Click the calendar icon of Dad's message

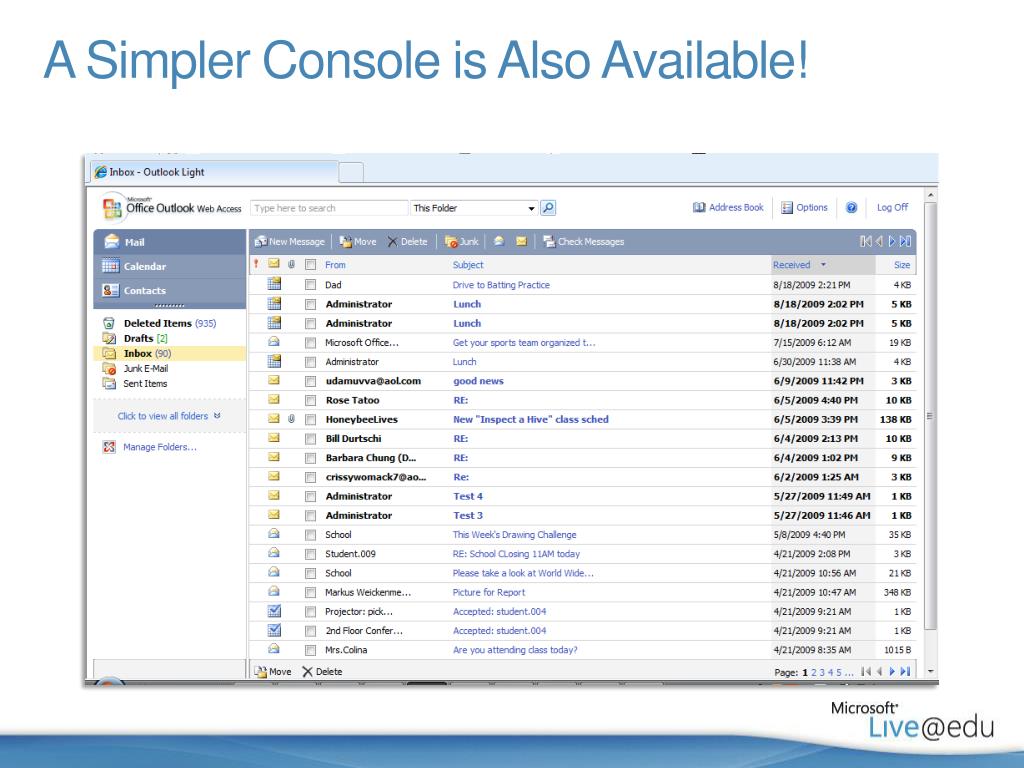click(274, 283)
